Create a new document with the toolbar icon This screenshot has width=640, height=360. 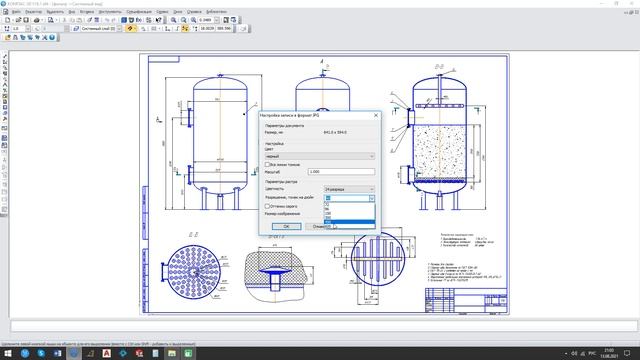click(x=8, y=20)
